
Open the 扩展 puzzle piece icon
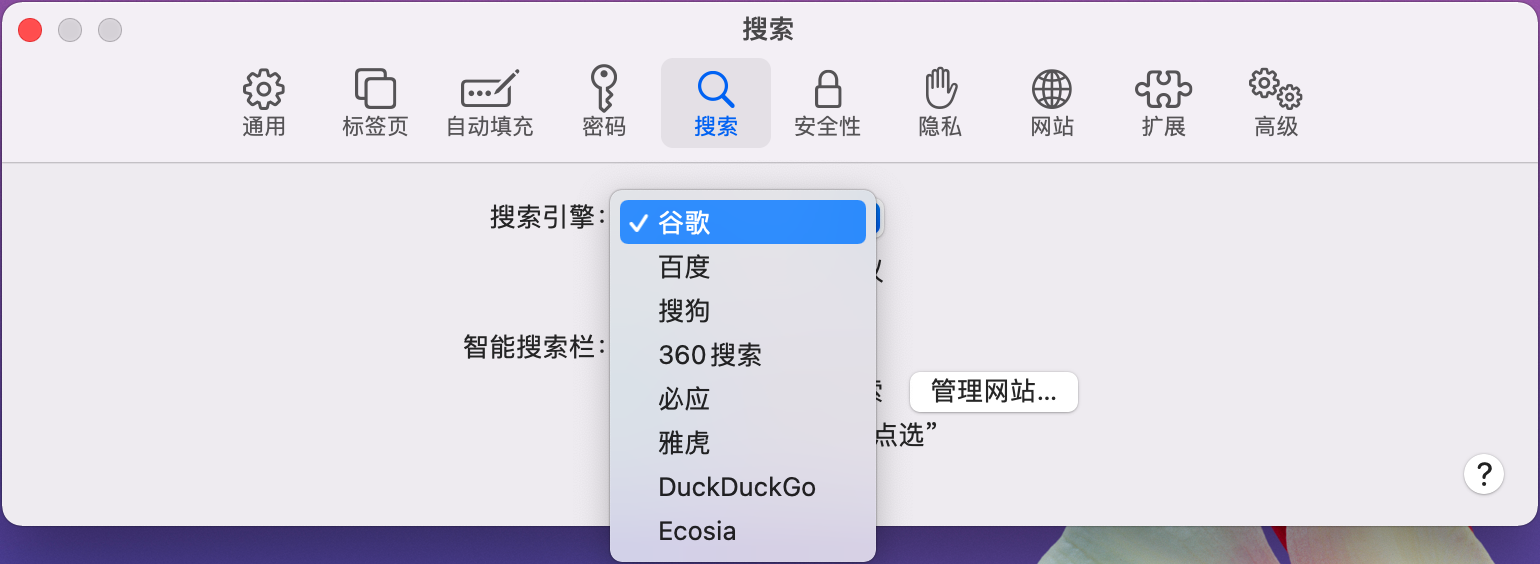coord(1163,90)
